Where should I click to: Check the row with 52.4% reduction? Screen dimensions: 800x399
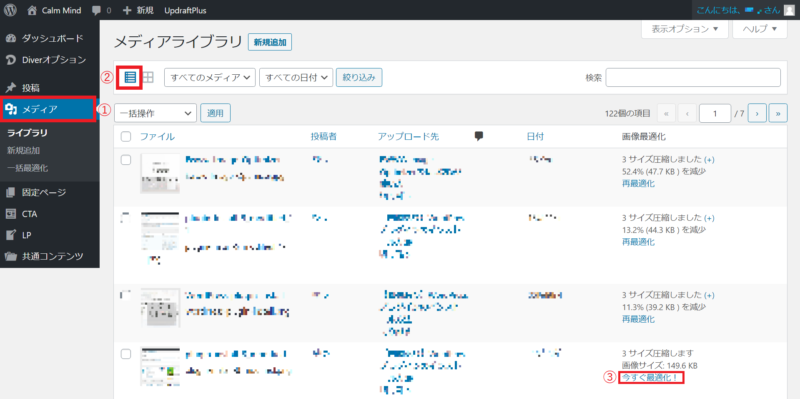126,160
